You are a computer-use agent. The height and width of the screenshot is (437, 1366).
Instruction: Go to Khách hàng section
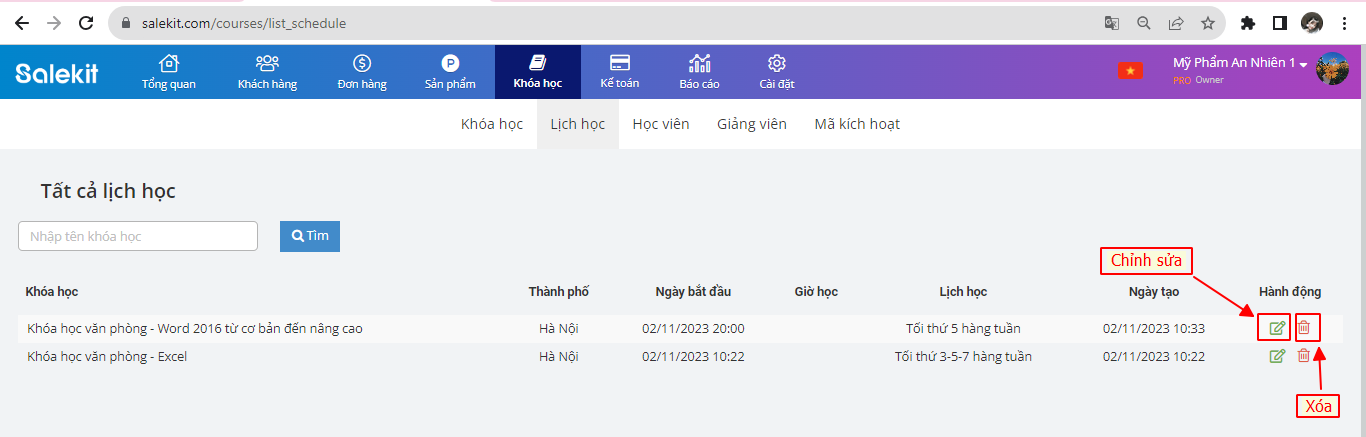point(267,72)
